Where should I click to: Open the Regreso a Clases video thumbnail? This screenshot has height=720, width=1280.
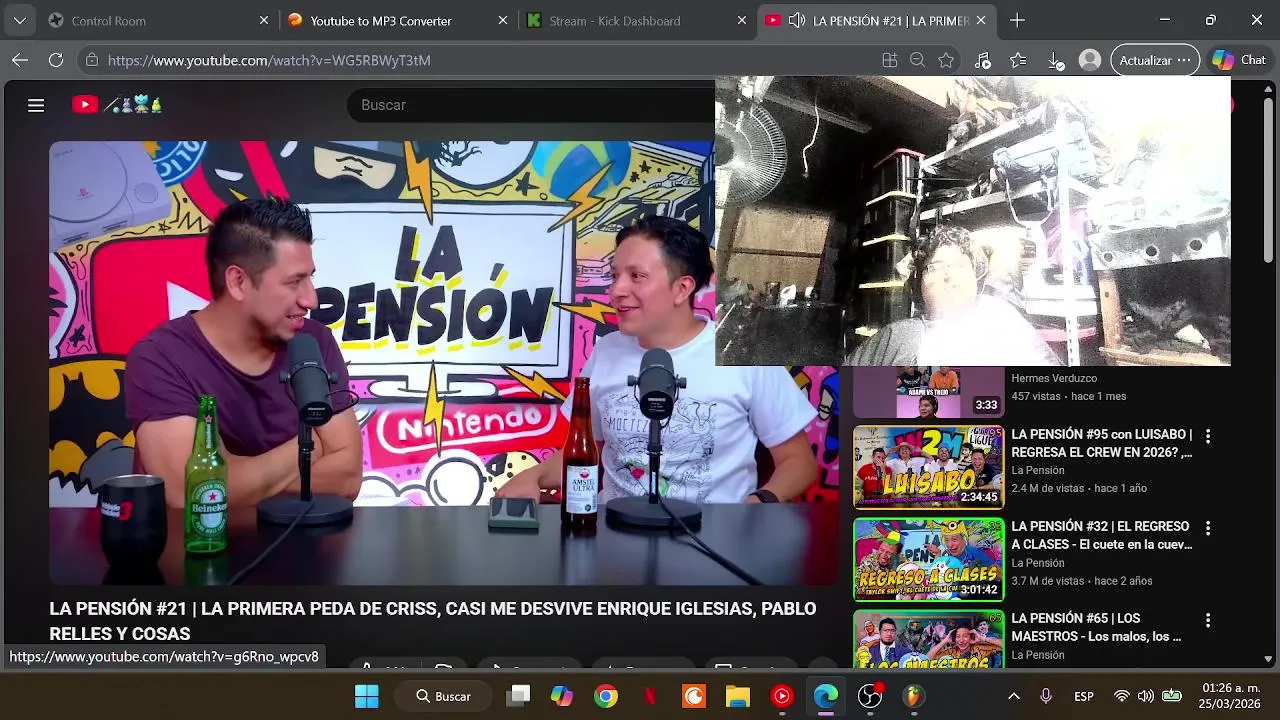928,559
